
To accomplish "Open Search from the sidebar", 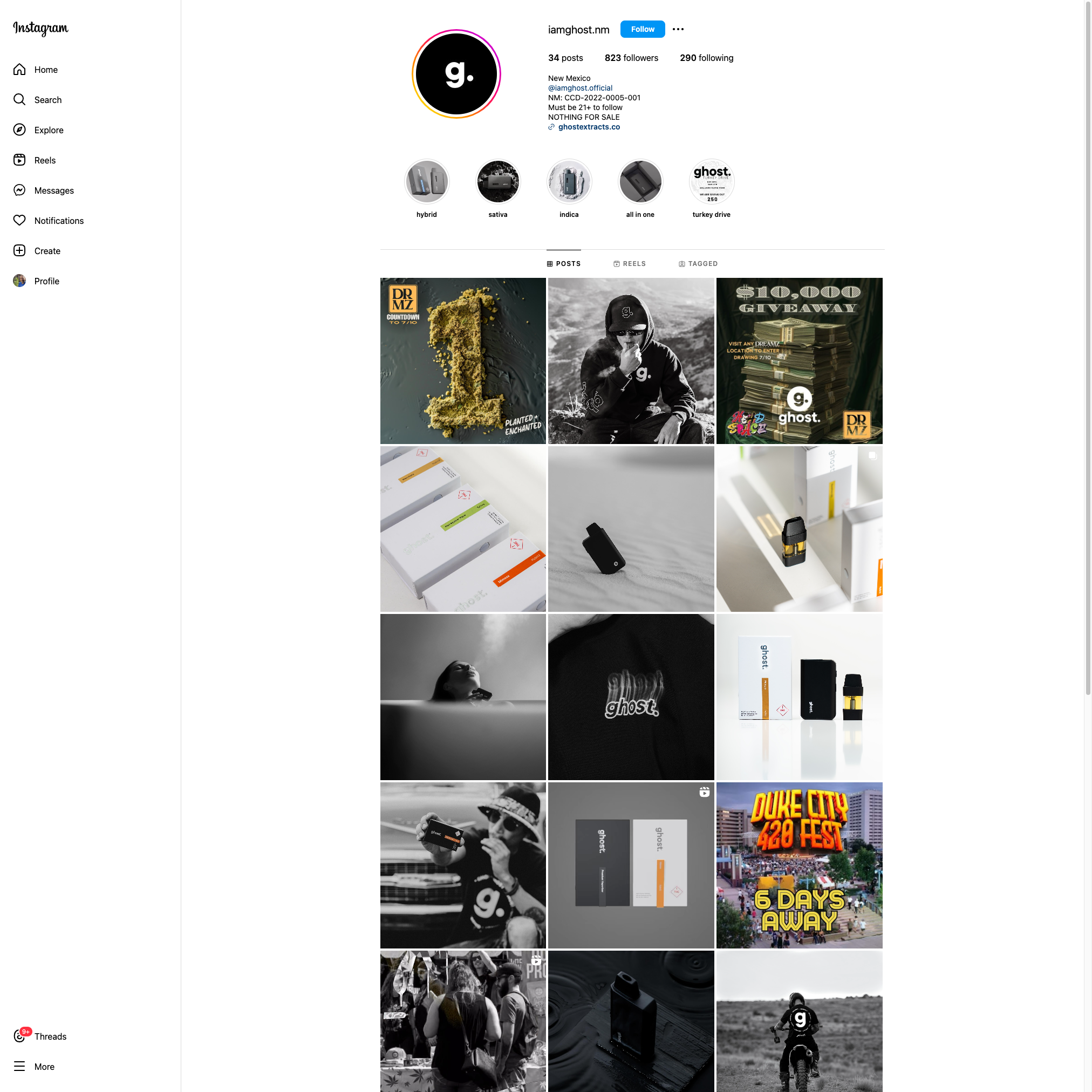I will click(x=37, y=100).
